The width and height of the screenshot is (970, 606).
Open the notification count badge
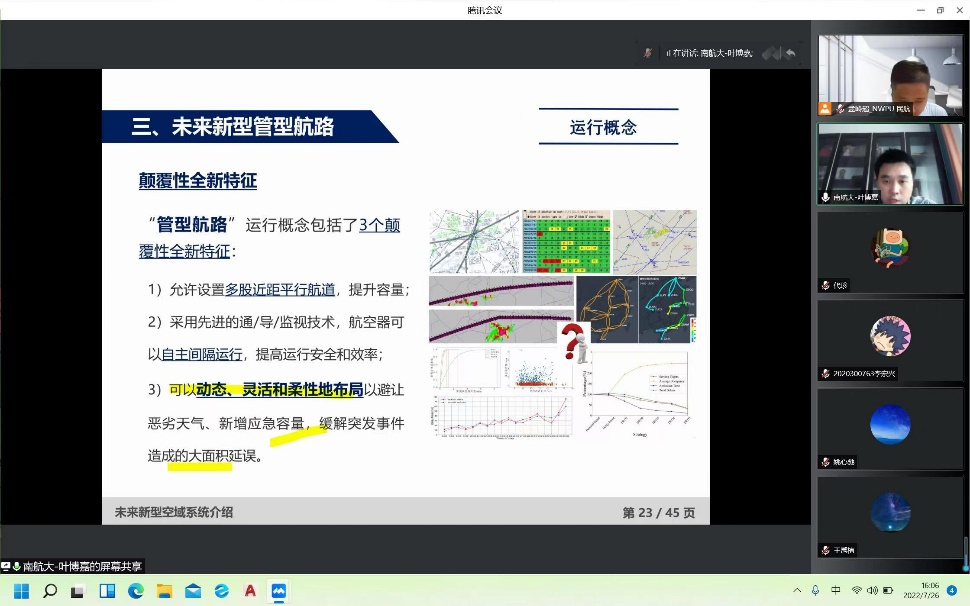click(x=952, y=591)
